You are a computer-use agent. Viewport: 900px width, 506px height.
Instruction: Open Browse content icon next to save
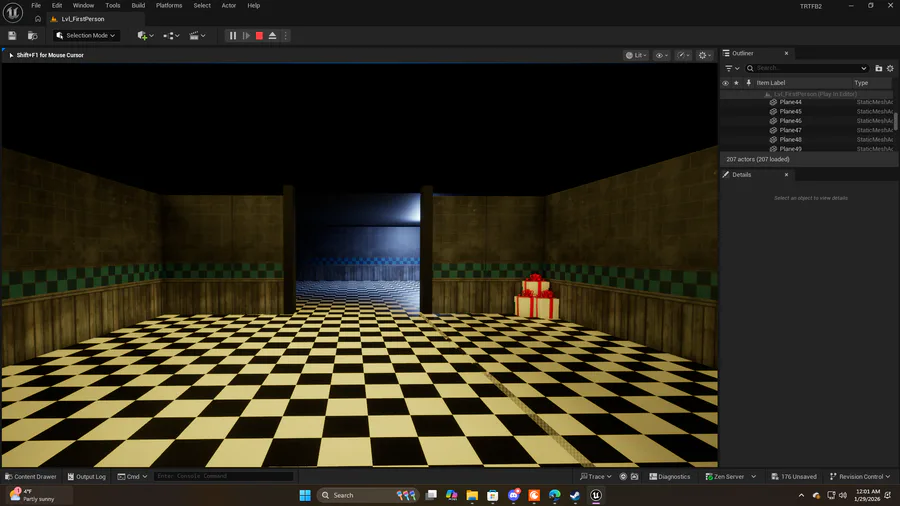coord(33,36)
